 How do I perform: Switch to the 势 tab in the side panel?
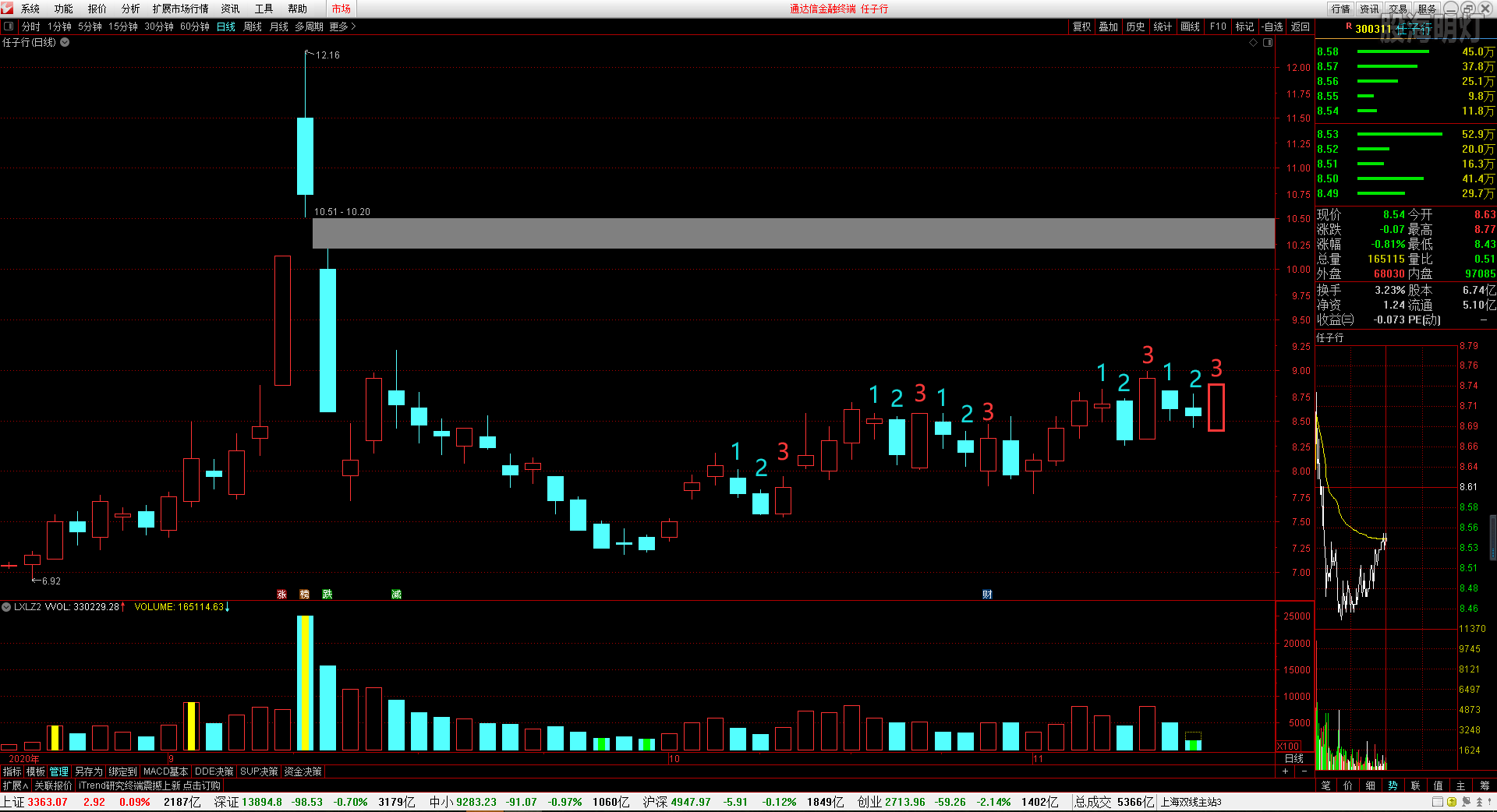[x=1393, y=786]
